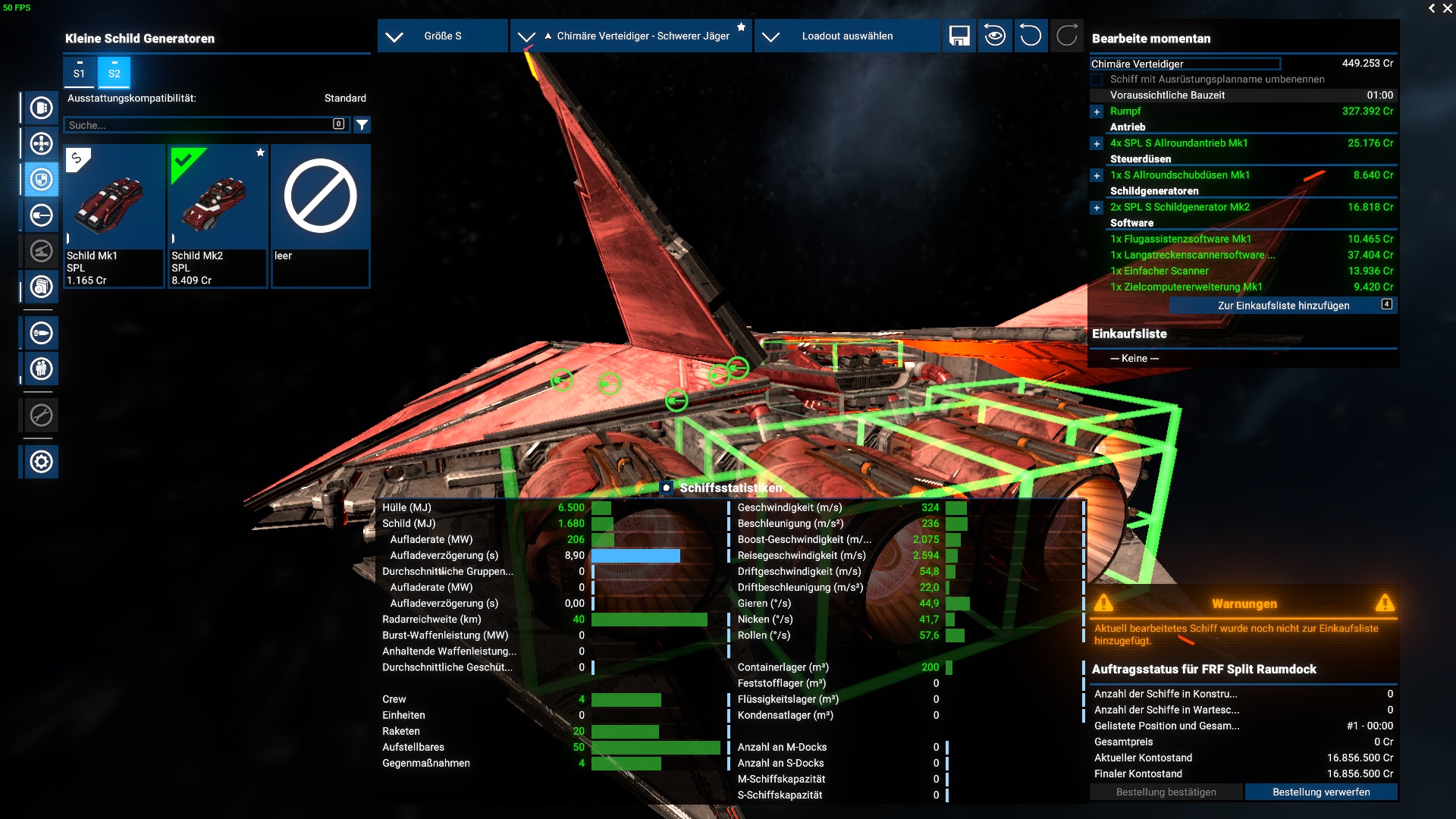The image size is (1456, 819).
Task: Click the Aufladeverzögerung blue stat bar
Action: (x=635, y=555)
